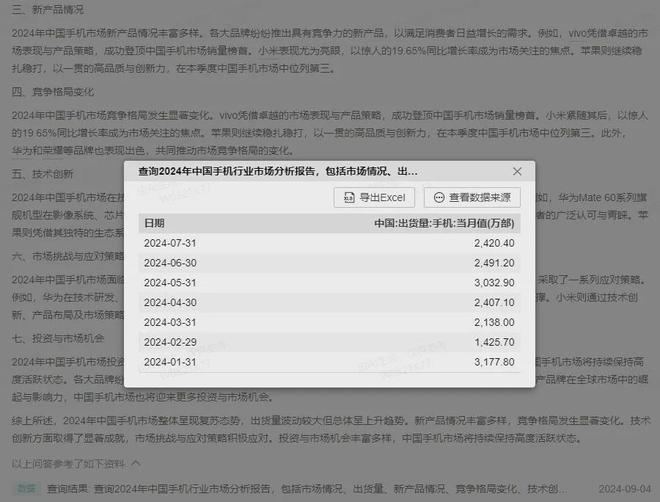660x502 pixels.
Task: Click the value 3,177.80
Action: point(494,362)
